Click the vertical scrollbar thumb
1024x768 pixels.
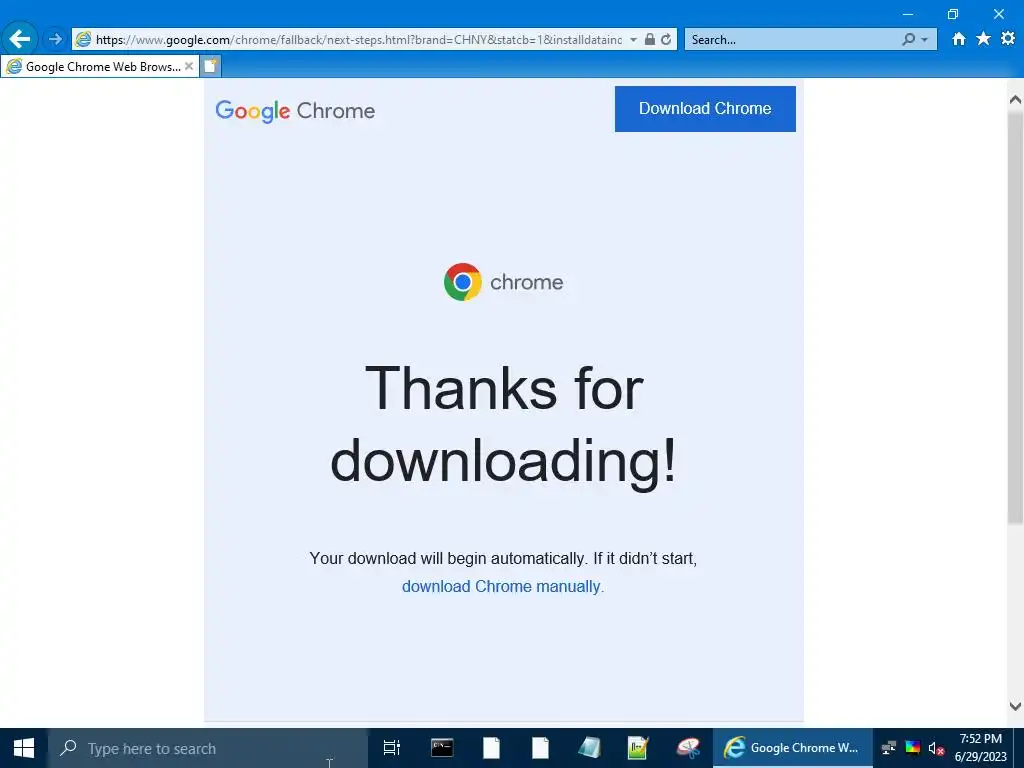[x=1015, y=317]
